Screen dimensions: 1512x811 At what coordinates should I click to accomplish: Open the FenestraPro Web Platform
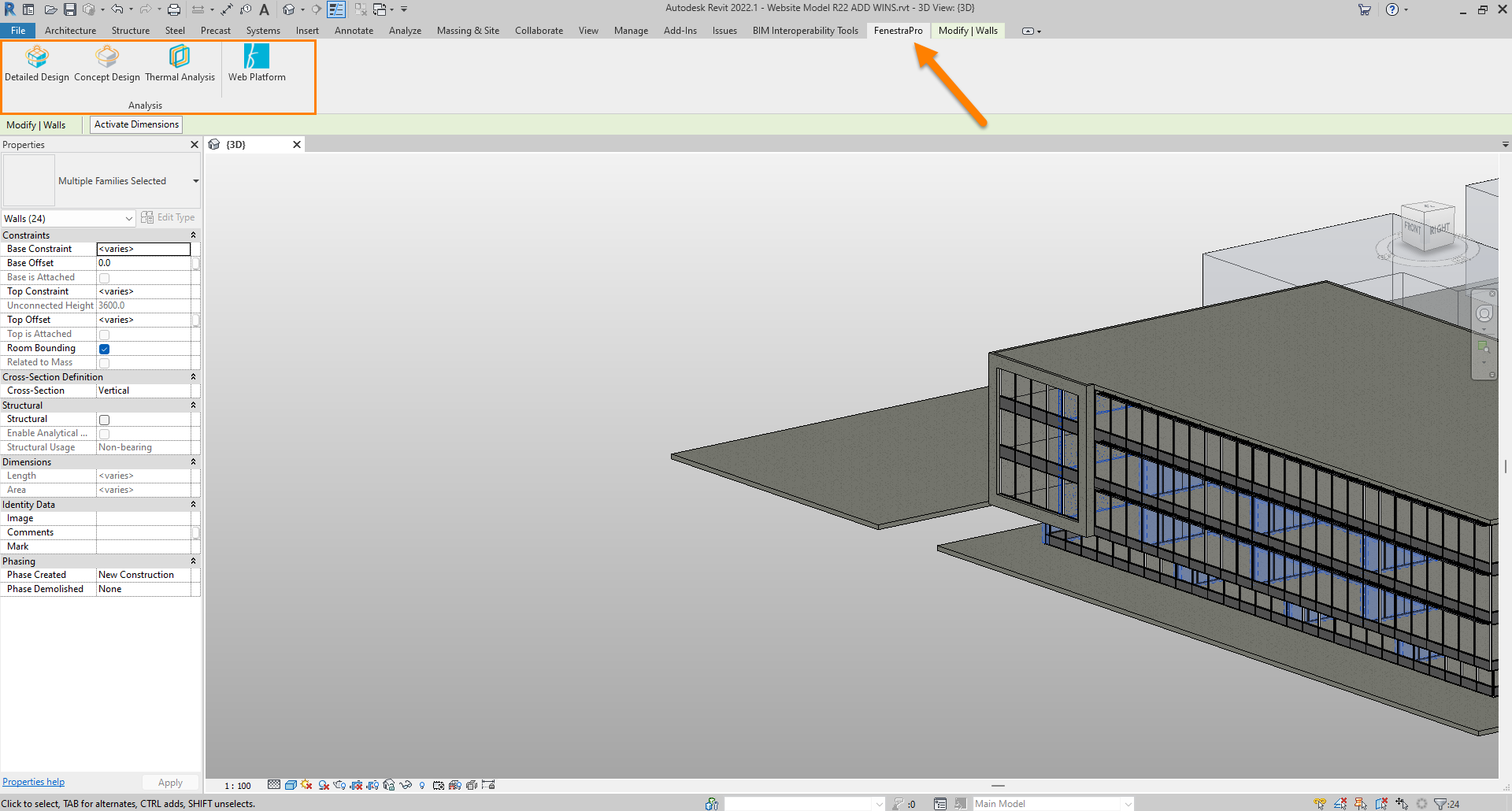click(x=257, y=63)
